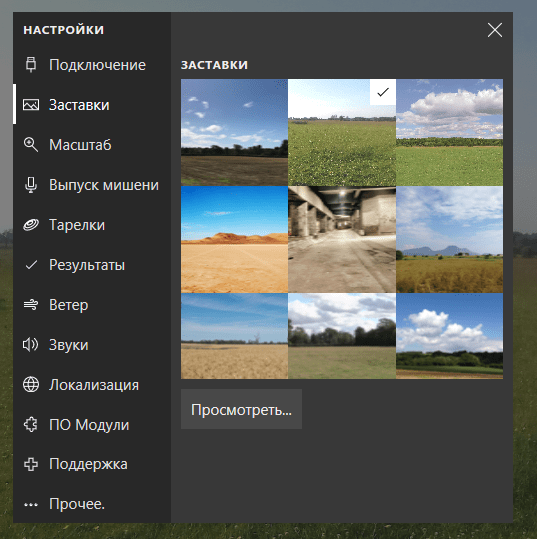Viewport: 537px width, 539px height.
Task: Click the white checkmark on selected background
Action: click(383, 92)
